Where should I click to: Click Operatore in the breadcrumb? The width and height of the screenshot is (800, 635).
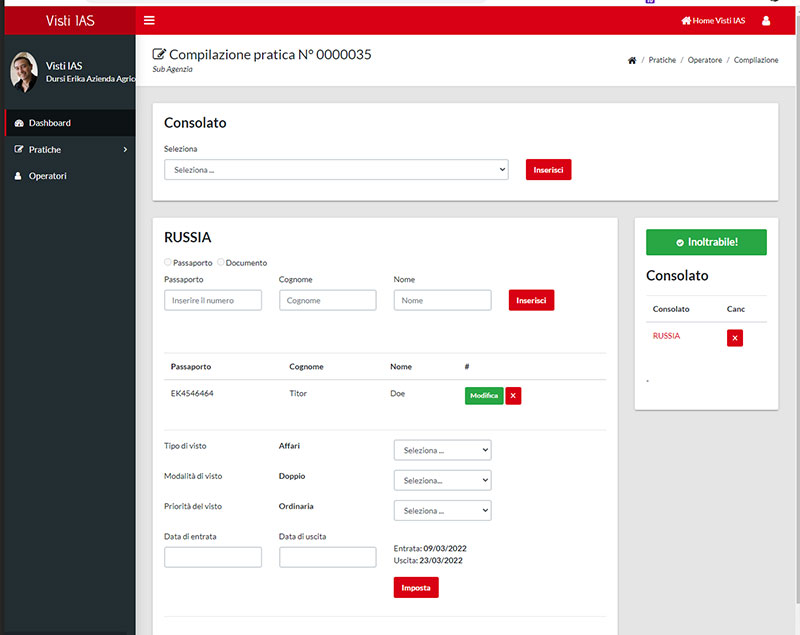[x=705, y=60]
